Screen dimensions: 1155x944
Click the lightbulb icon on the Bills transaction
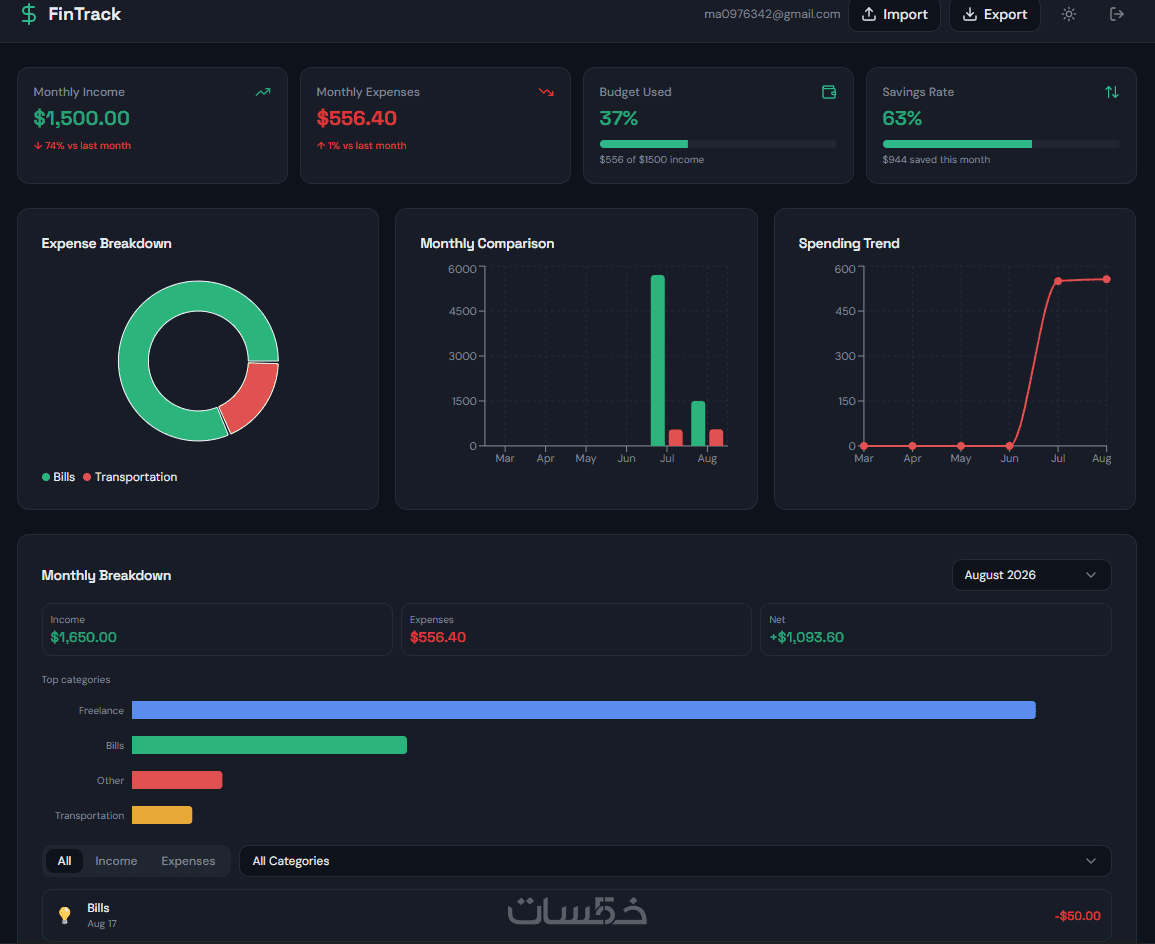(x=65, y=915)
